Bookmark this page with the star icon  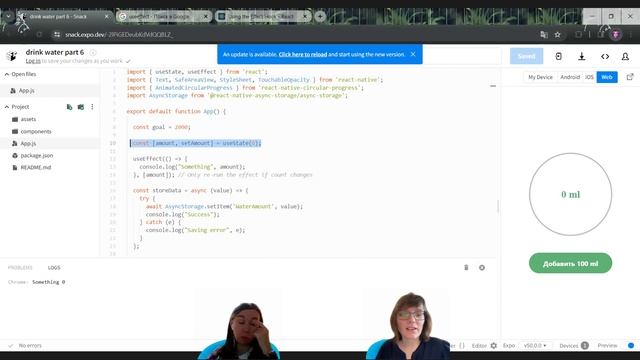(x=558, y=35)
